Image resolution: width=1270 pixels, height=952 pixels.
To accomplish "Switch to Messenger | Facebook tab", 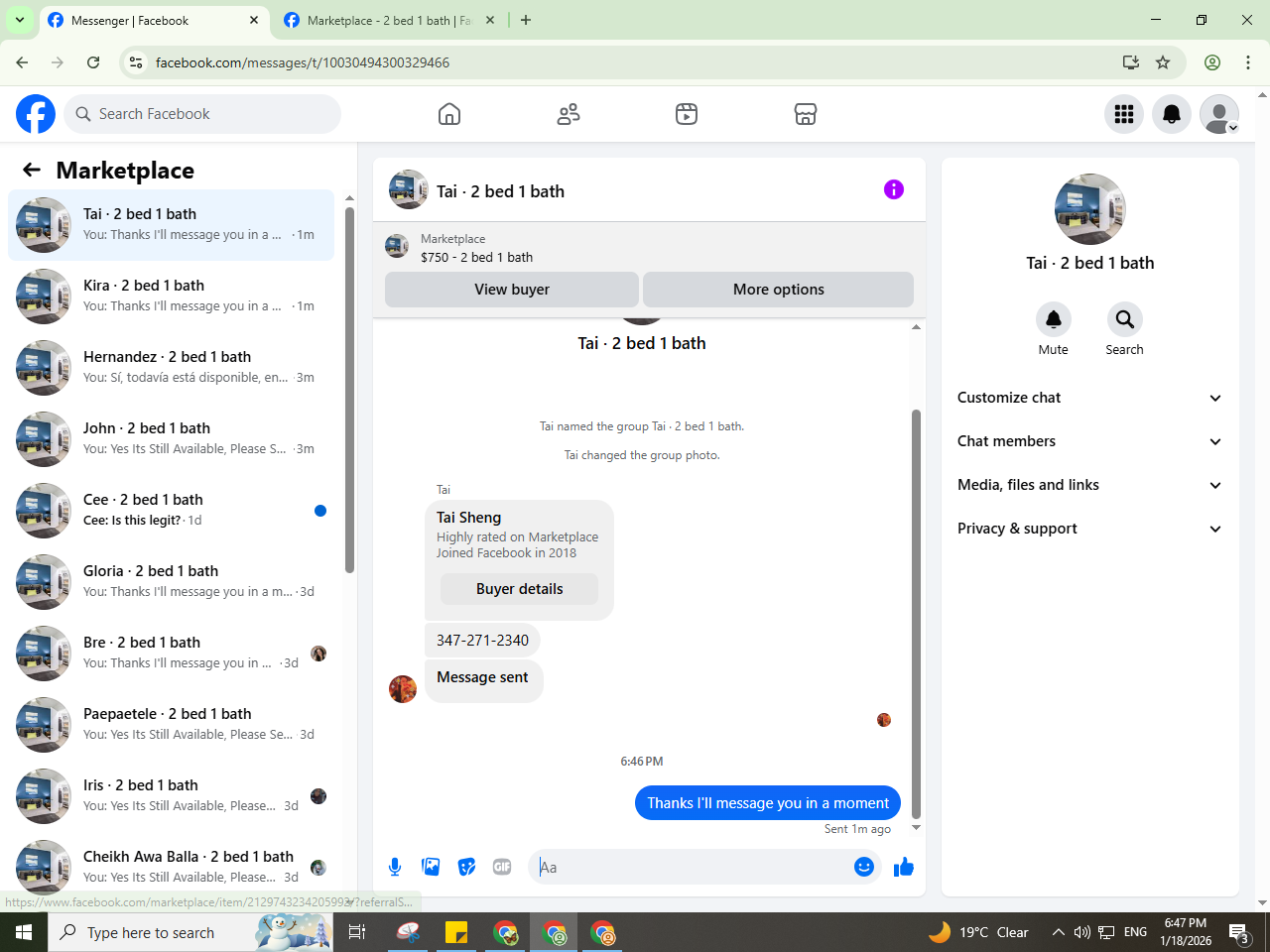I will pyautogui.click(x=154, y=21).
